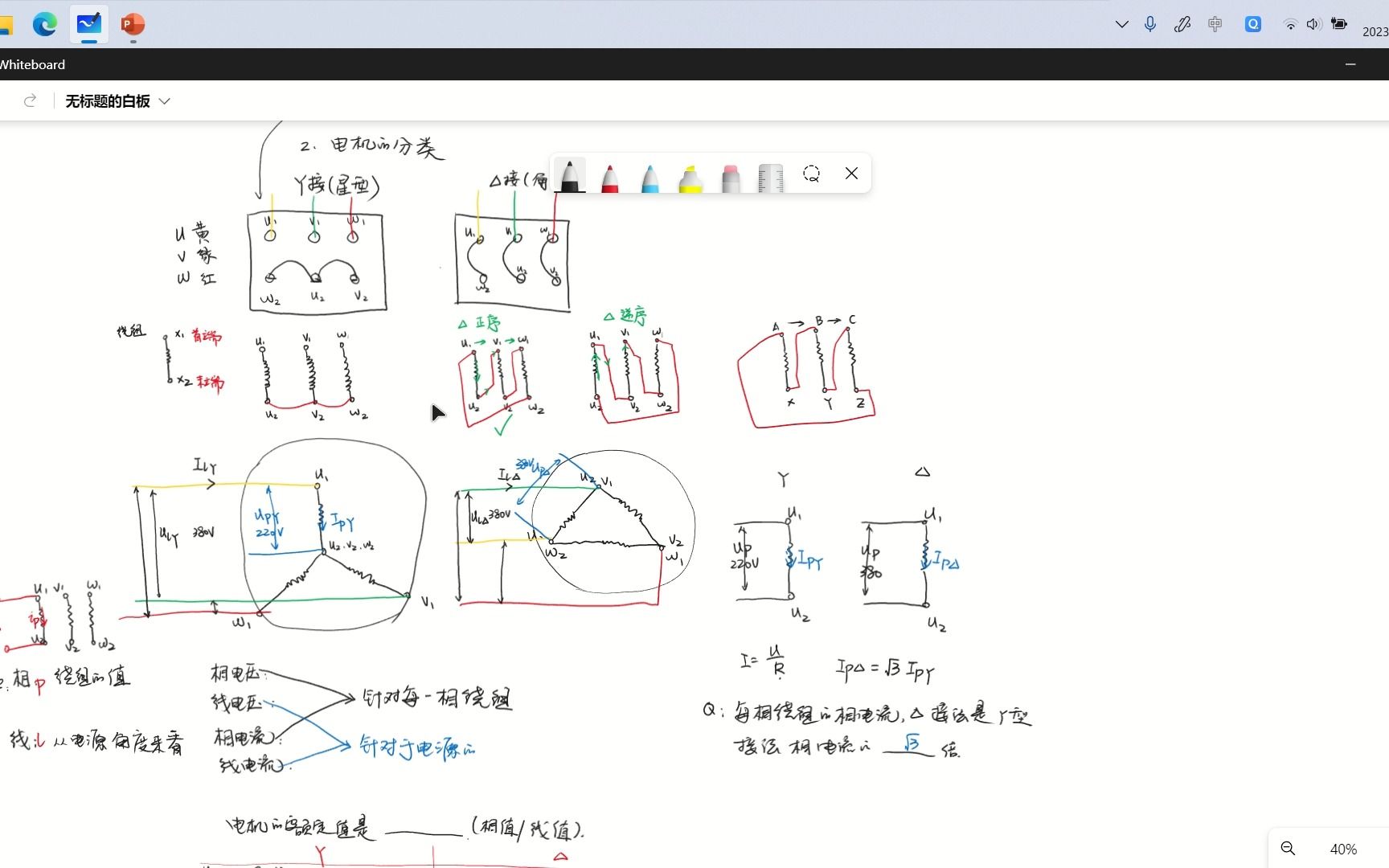
Task: Activate the lasso select tool
Action: tap(812, 174)
